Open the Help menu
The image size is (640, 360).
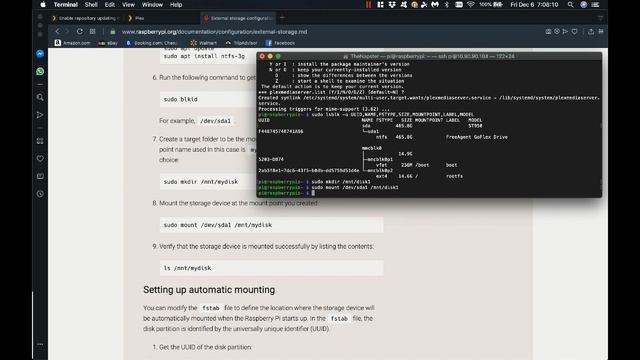tap(176, 4)
